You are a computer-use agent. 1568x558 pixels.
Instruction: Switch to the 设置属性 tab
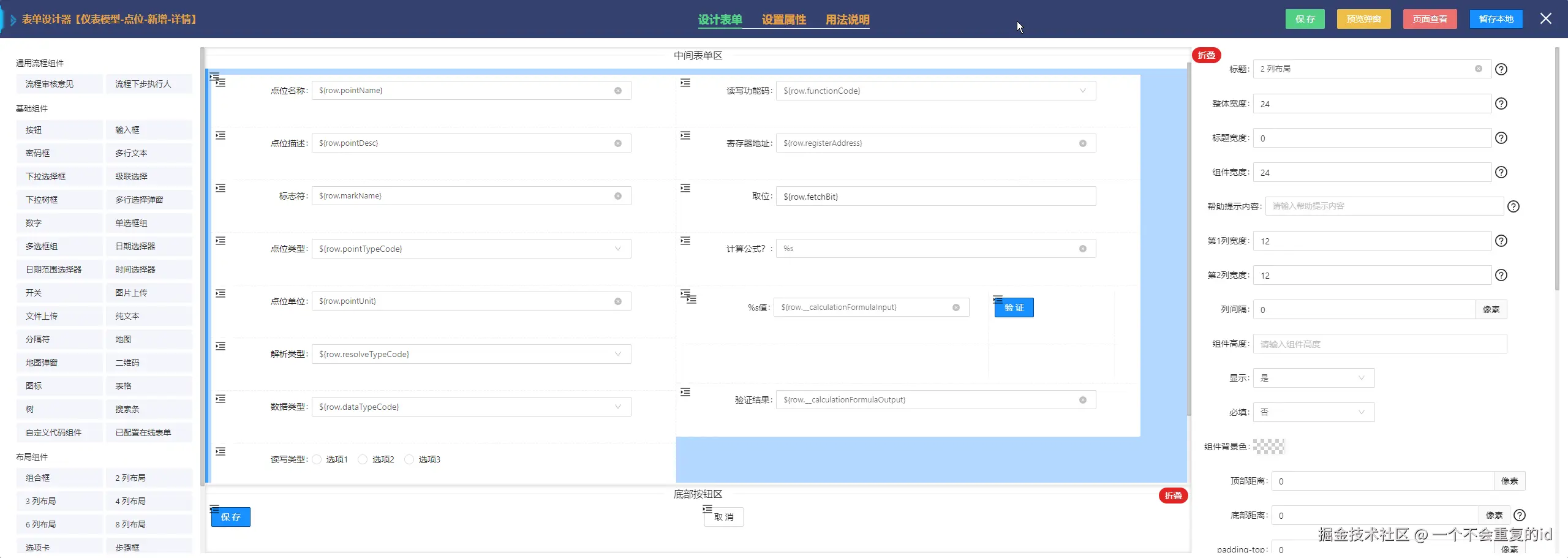[784, 20]
